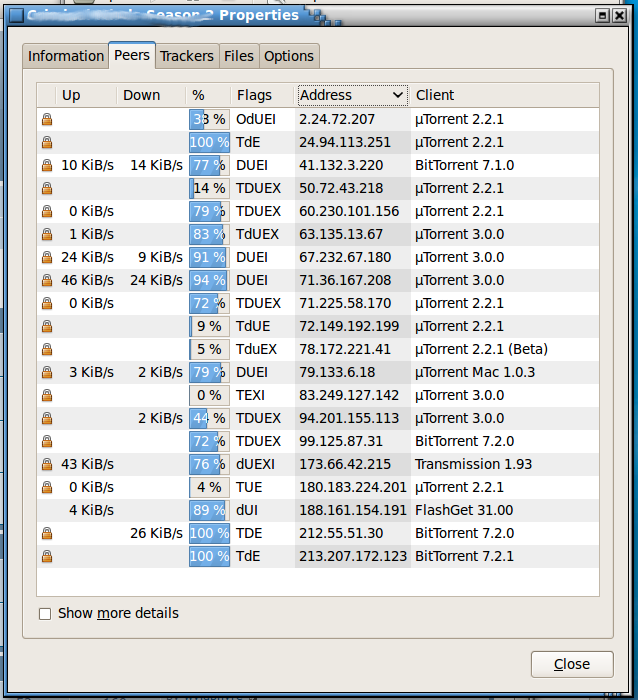Sort peers by the Down column
638x700 pixels.
[x=151, y=95]
